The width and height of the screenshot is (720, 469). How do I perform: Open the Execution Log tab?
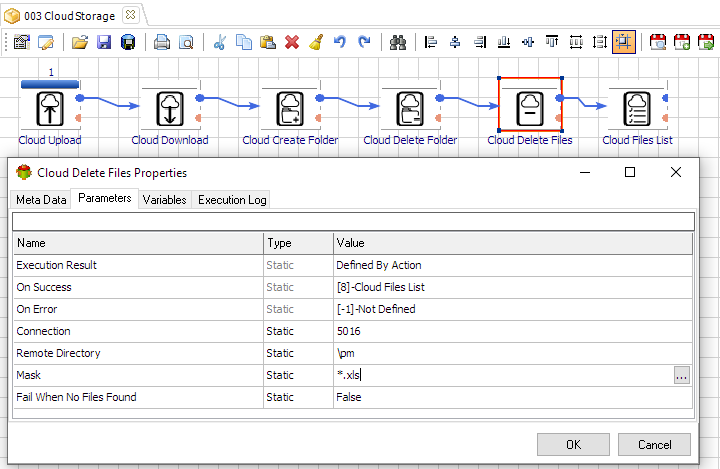coord(232,200)
